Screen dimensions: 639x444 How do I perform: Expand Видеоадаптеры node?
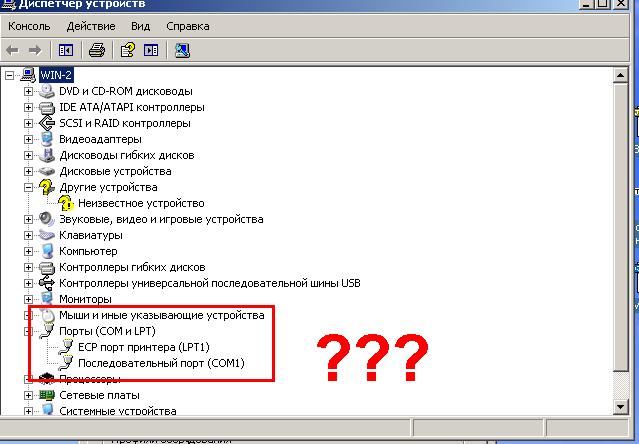coord(28,139)
